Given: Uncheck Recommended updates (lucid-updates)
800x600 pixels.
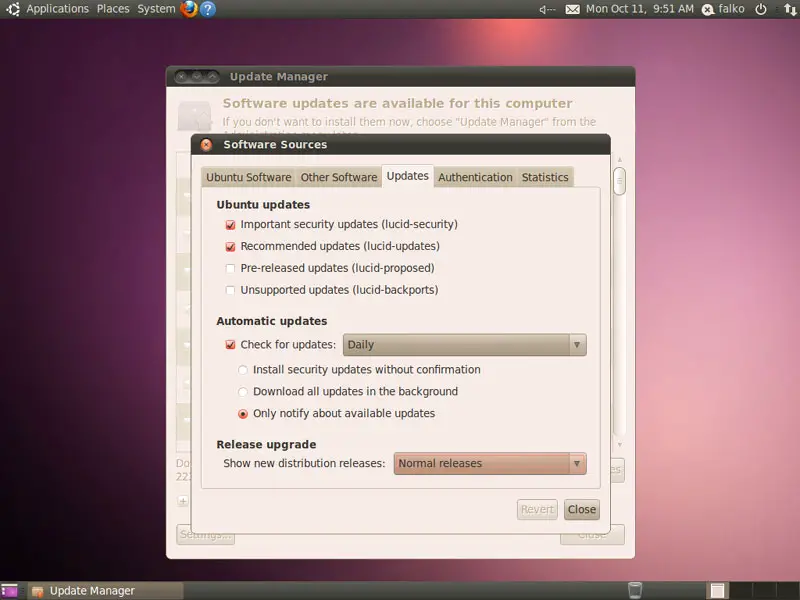Looking at the screenshot, I should [x=230, y=246].
